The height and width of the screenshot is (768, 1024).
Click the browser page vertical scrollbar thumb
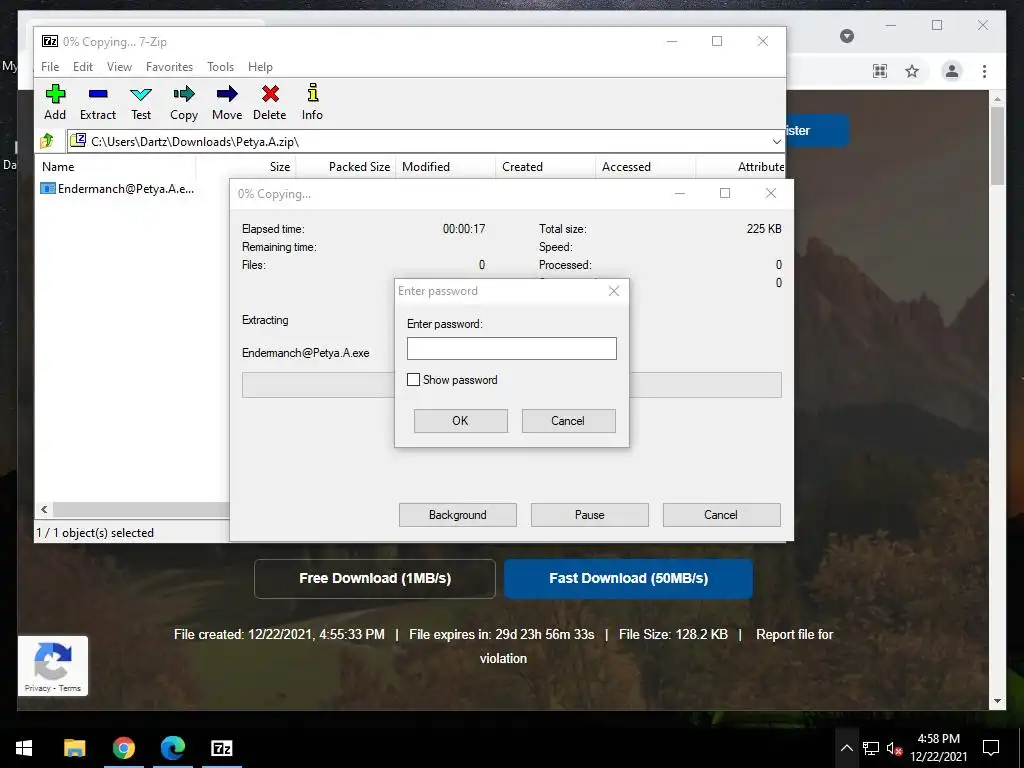[997, 146]
